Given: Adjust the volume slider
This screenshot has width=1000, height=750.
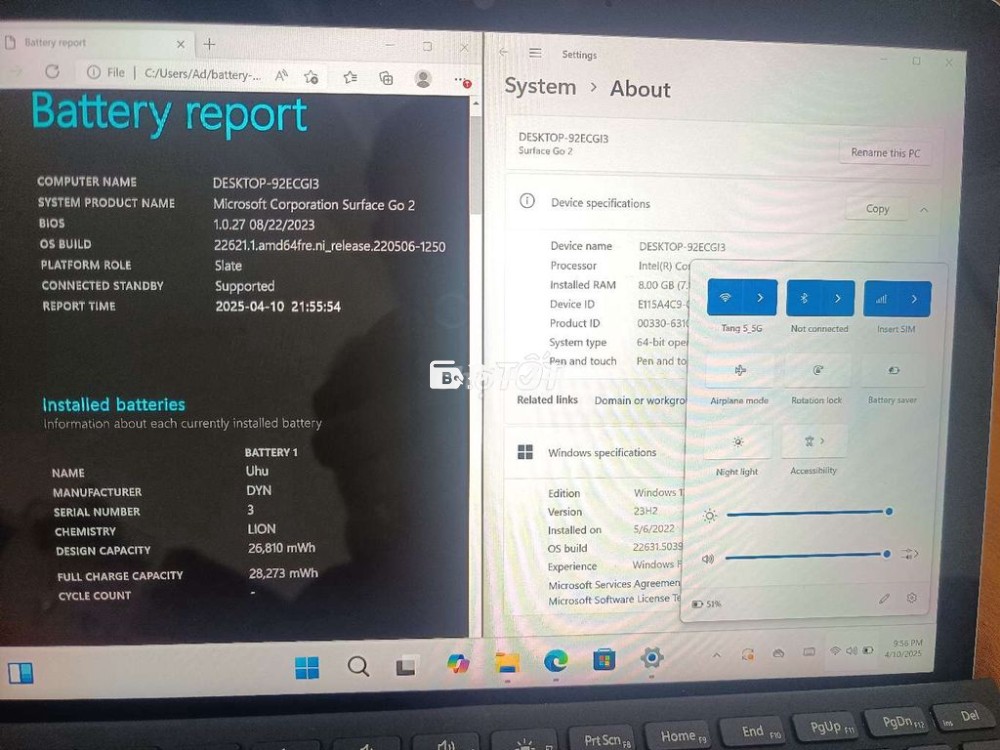Looking at the screenshot, I should pyautogui.click(x=807, y=555).
